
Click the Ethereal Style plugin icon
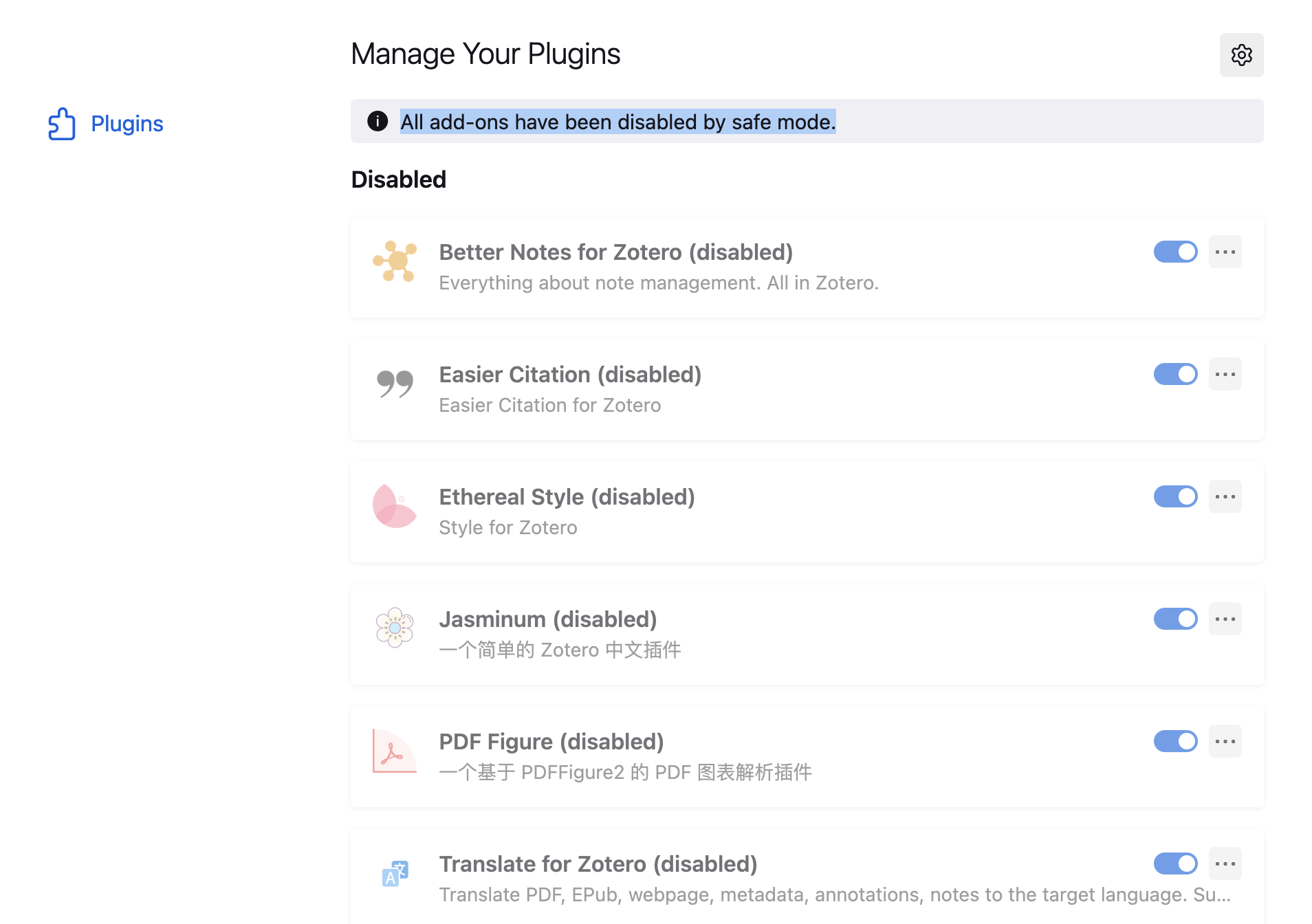click(x=395, y=506)
